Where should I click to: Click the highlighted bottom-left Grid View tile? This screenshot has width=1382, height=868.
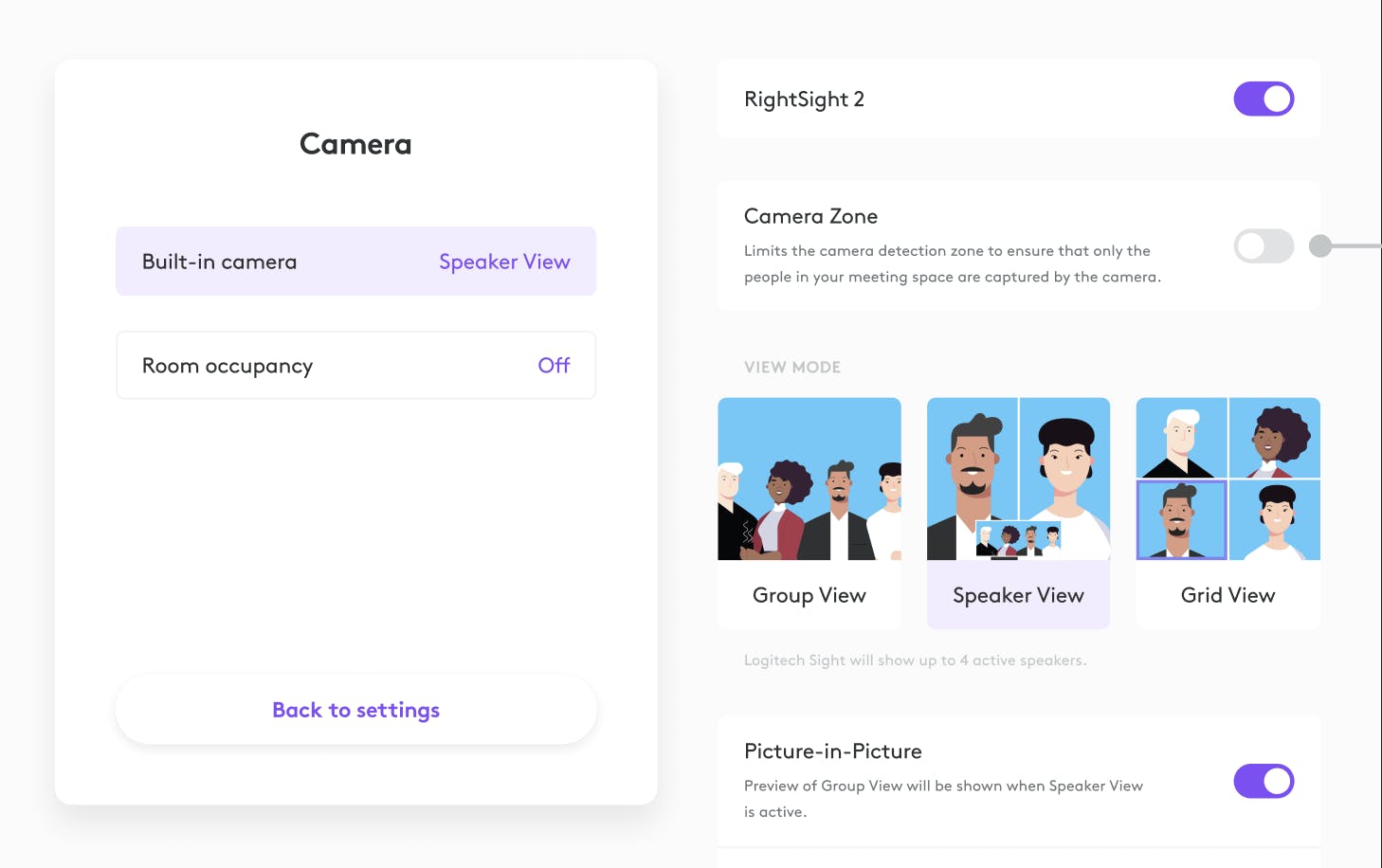click(1182, 519)
